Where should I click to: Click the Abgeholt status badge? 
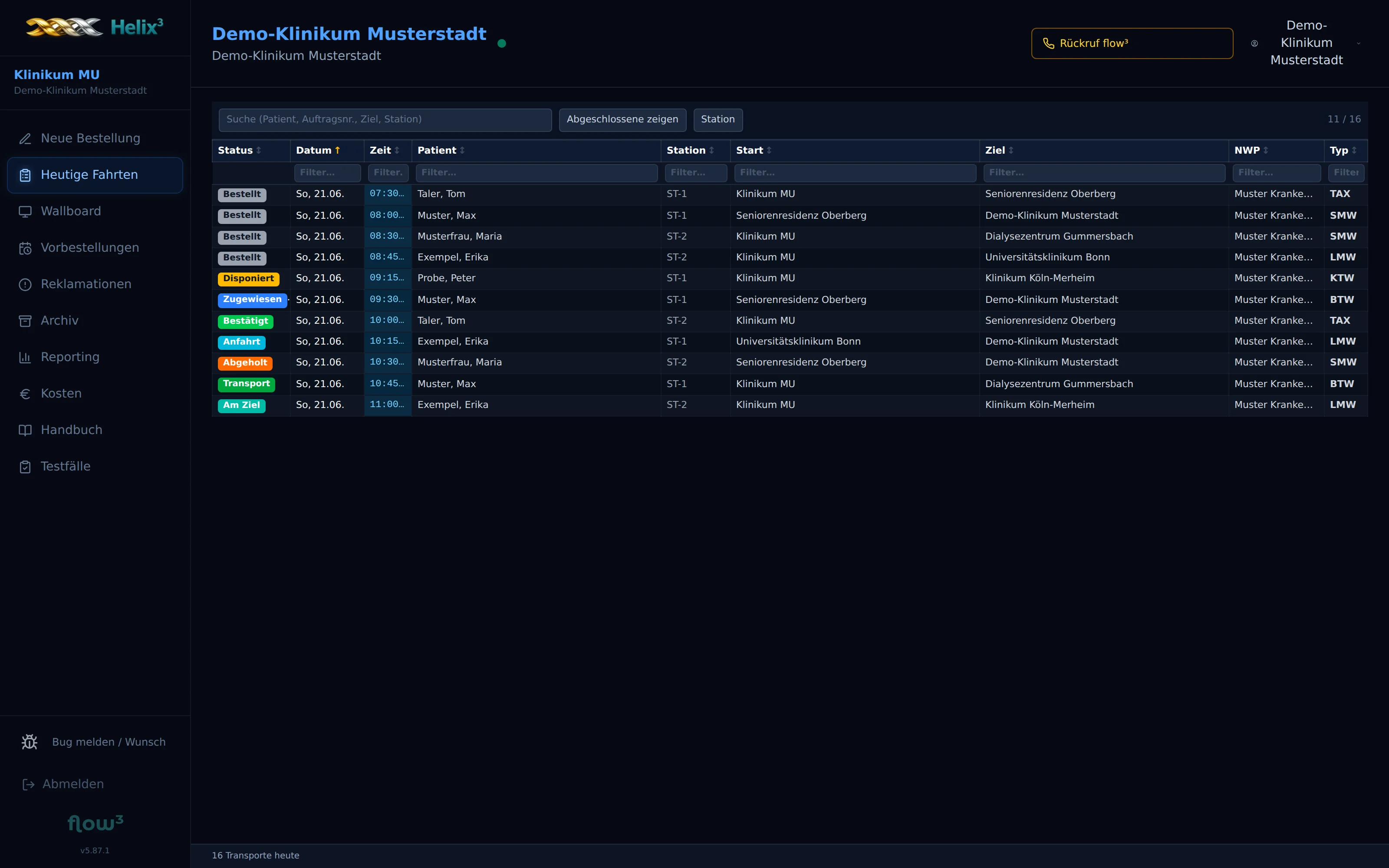click(245, 363)
